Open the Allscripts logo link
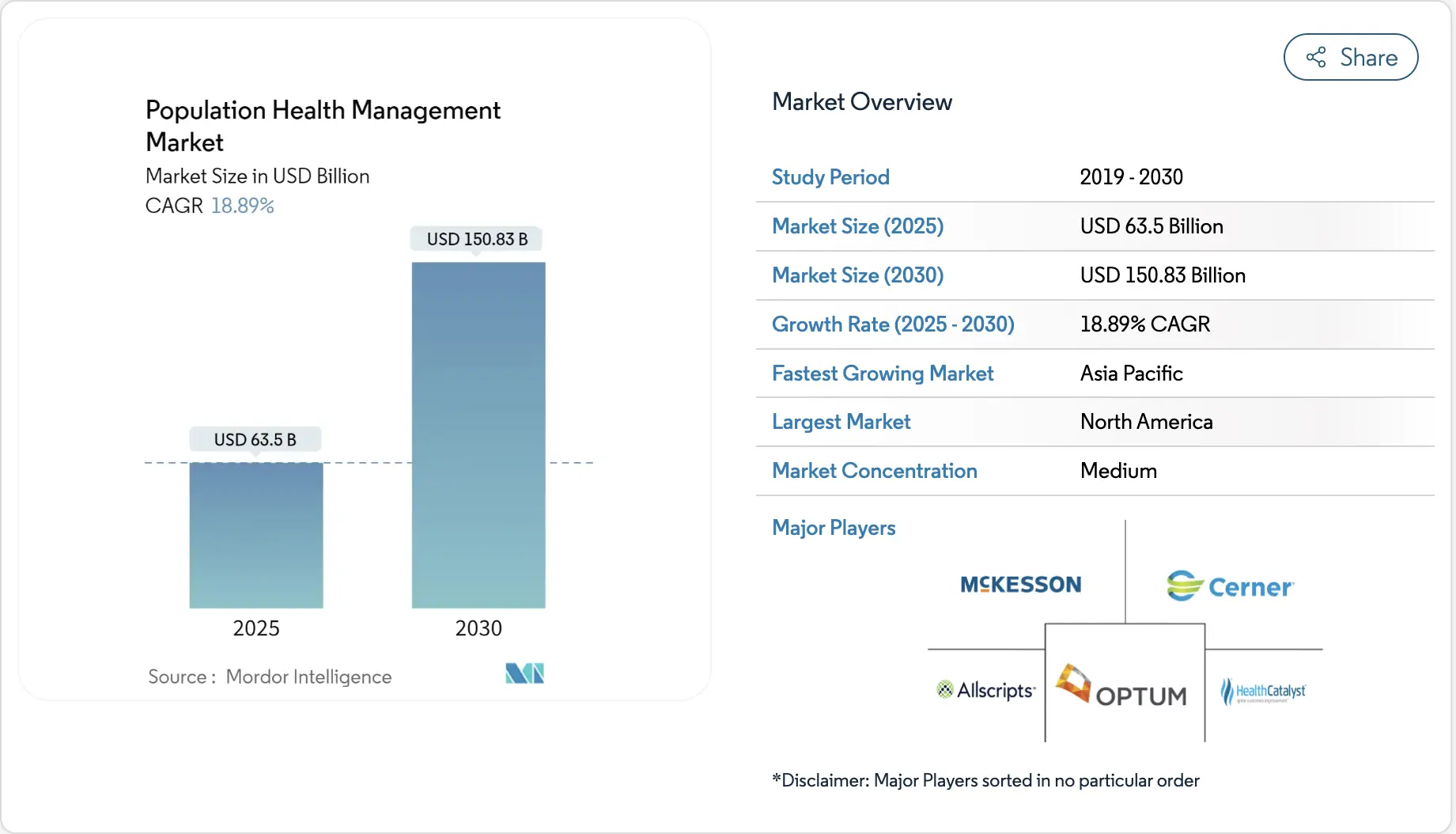The image size is (1456, 834). click(985, 689)
